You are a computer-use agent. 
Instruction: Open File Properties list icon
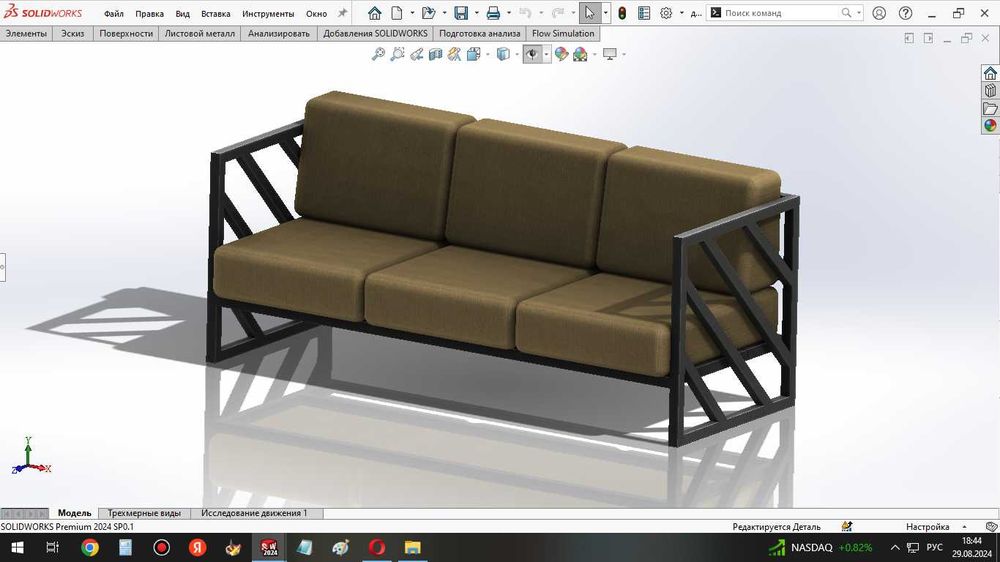pyautogui.click(x=644, y=13)
